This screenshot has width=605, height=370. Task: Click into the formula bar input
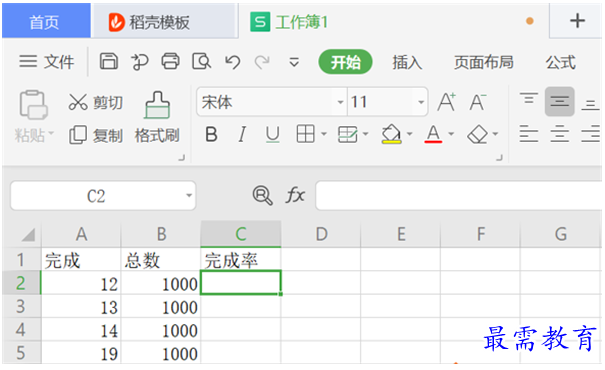pyautogui.click(x=458, y=196)
